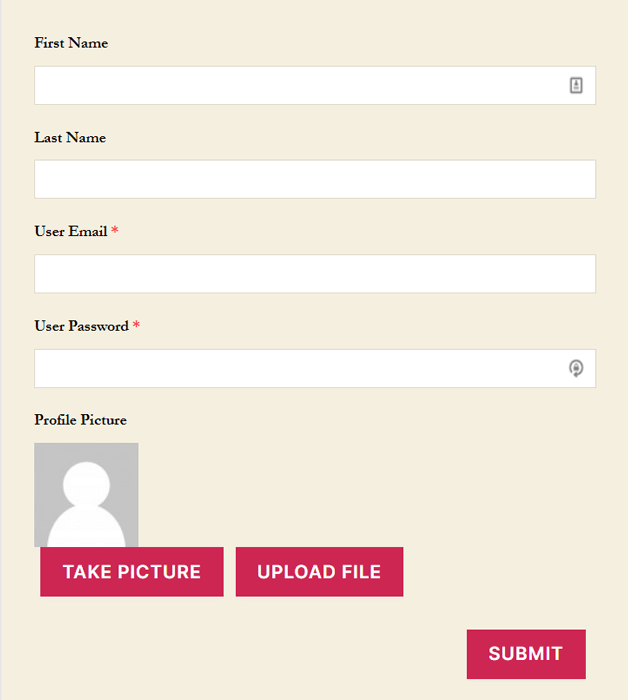This screenshot has width=628, height=700.
Task: Click the password generator icon in User Password
Action: coord(576,368)
